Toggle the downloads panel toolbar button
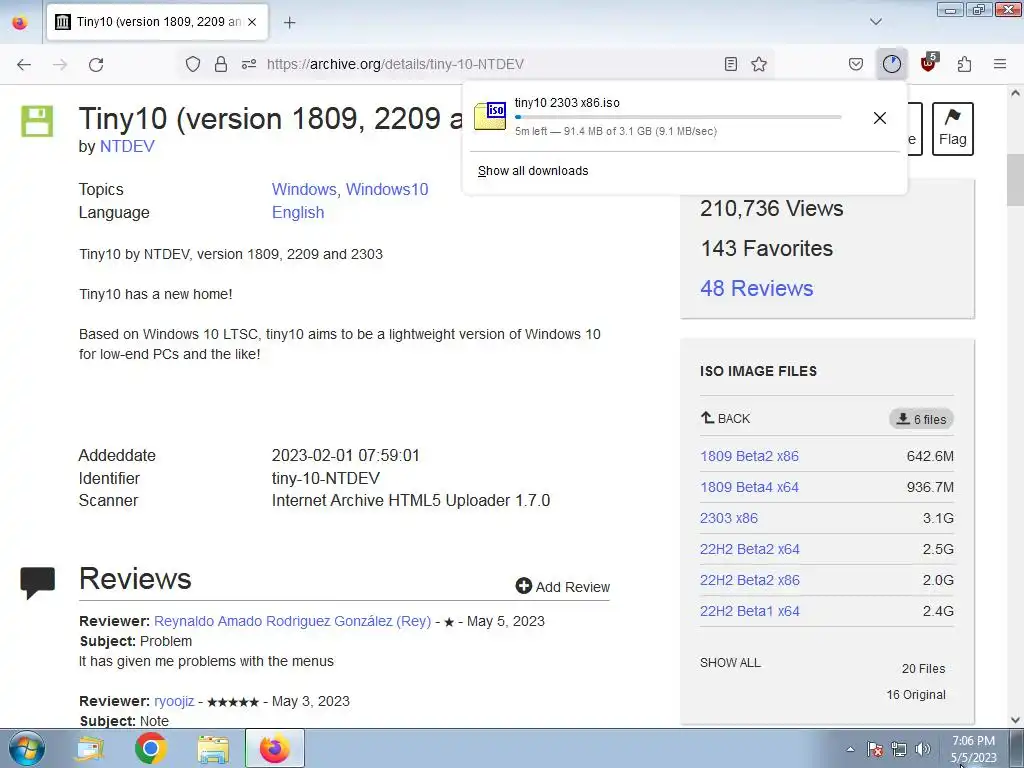The image size is (1024, 768). pos(891,64)
